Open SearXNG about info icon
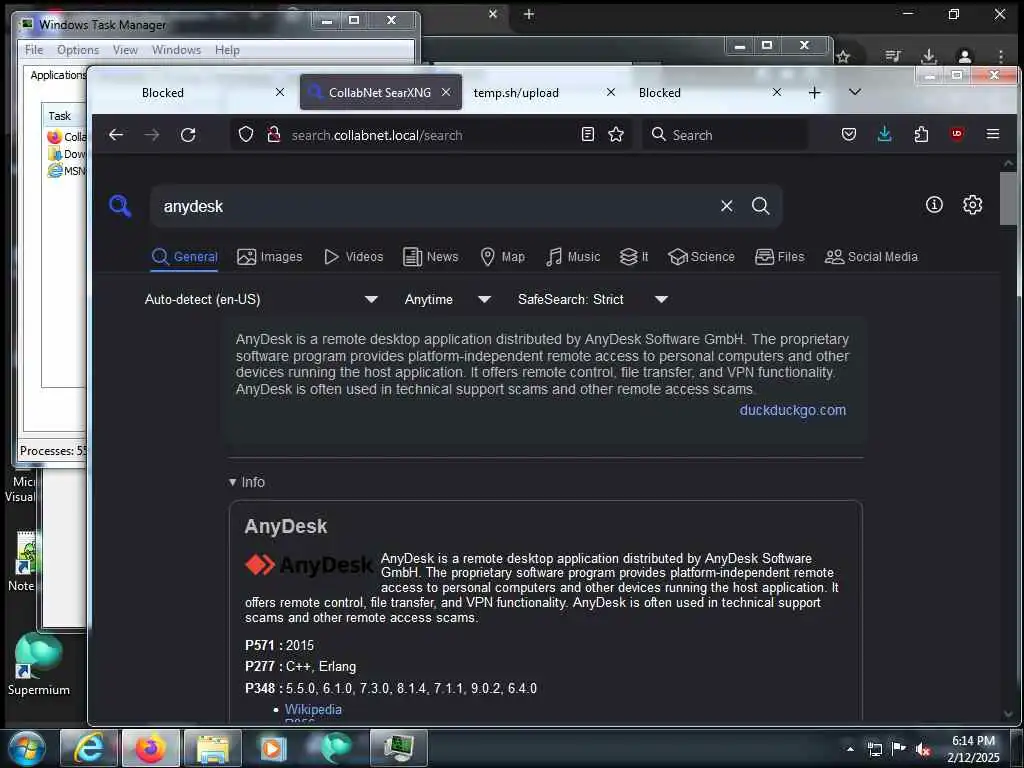Viewport: 1024px width, 768px height. (934, 205)
